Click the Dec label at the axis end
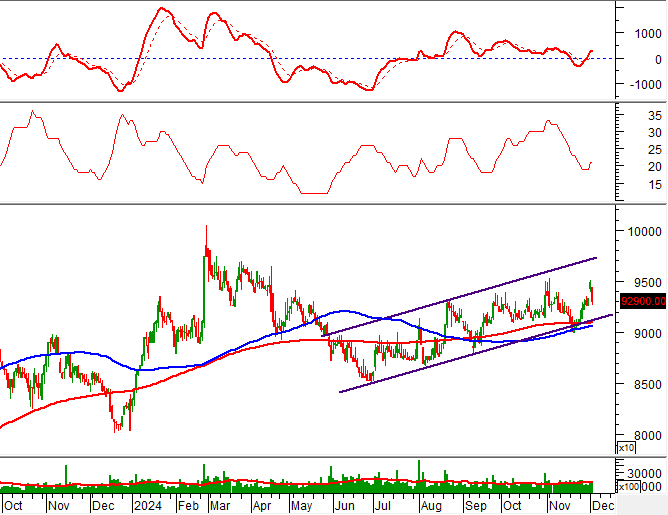Viewport: 668px width, 515px height. pyautogui.click(x=604, y=507)
